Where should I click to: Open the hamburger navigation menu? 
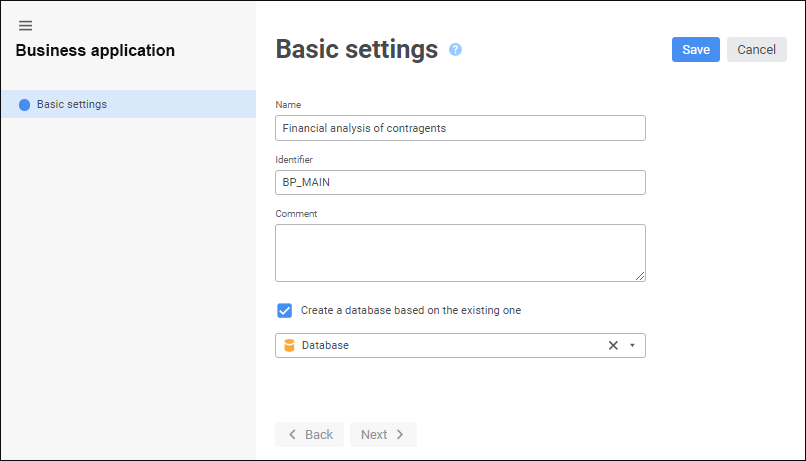click(x=25, y=26)
